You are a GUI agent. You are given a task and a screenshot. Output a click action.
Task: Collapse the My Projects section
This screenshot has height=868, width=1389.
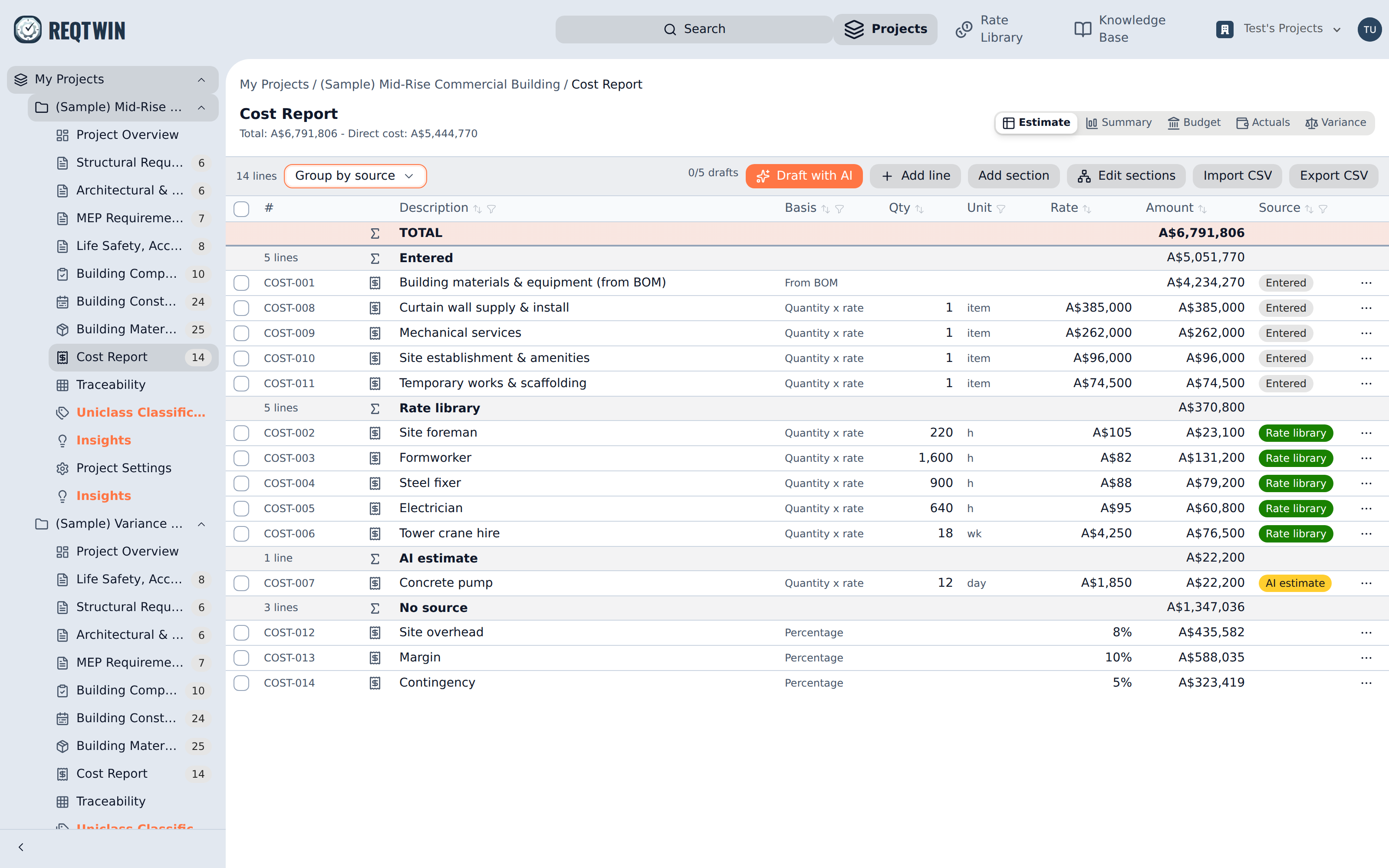[201, 79]
